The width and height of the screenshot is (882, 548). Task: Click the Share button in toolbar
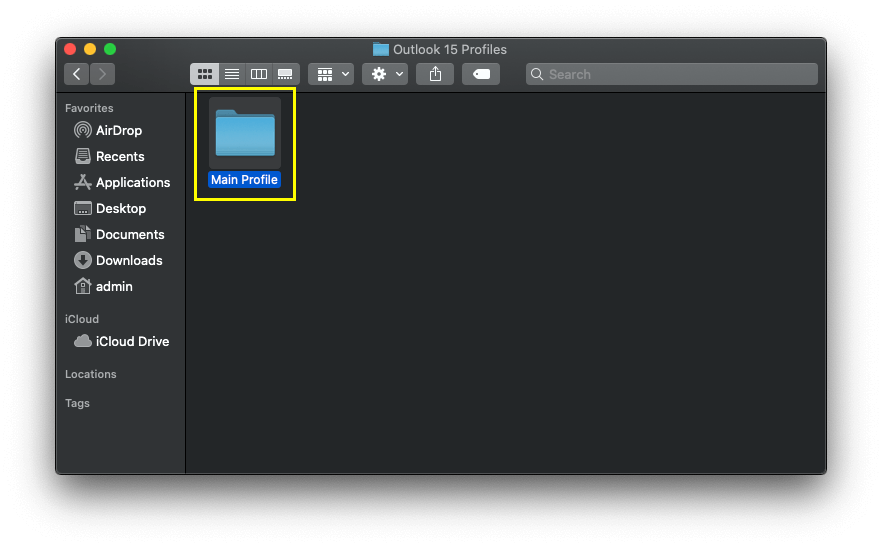[x=435, y=74]
